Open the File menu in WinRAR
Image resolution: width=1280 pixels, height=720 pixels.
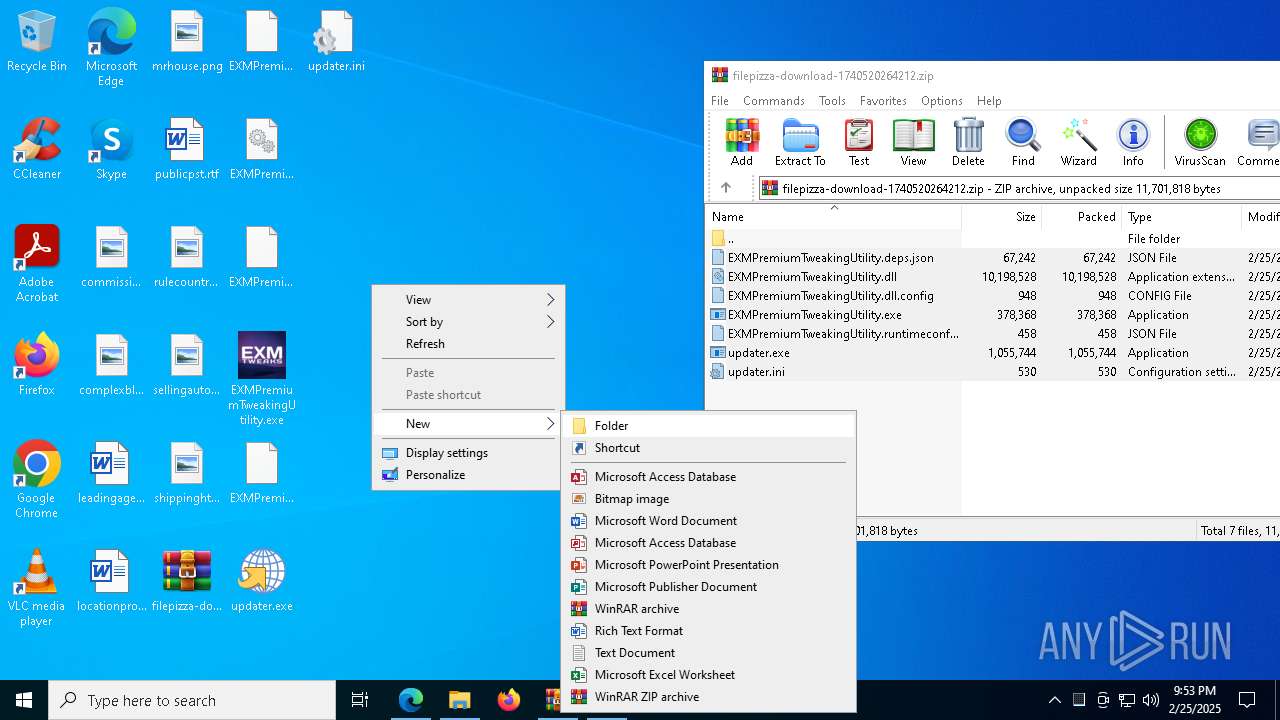pos(720,101)
